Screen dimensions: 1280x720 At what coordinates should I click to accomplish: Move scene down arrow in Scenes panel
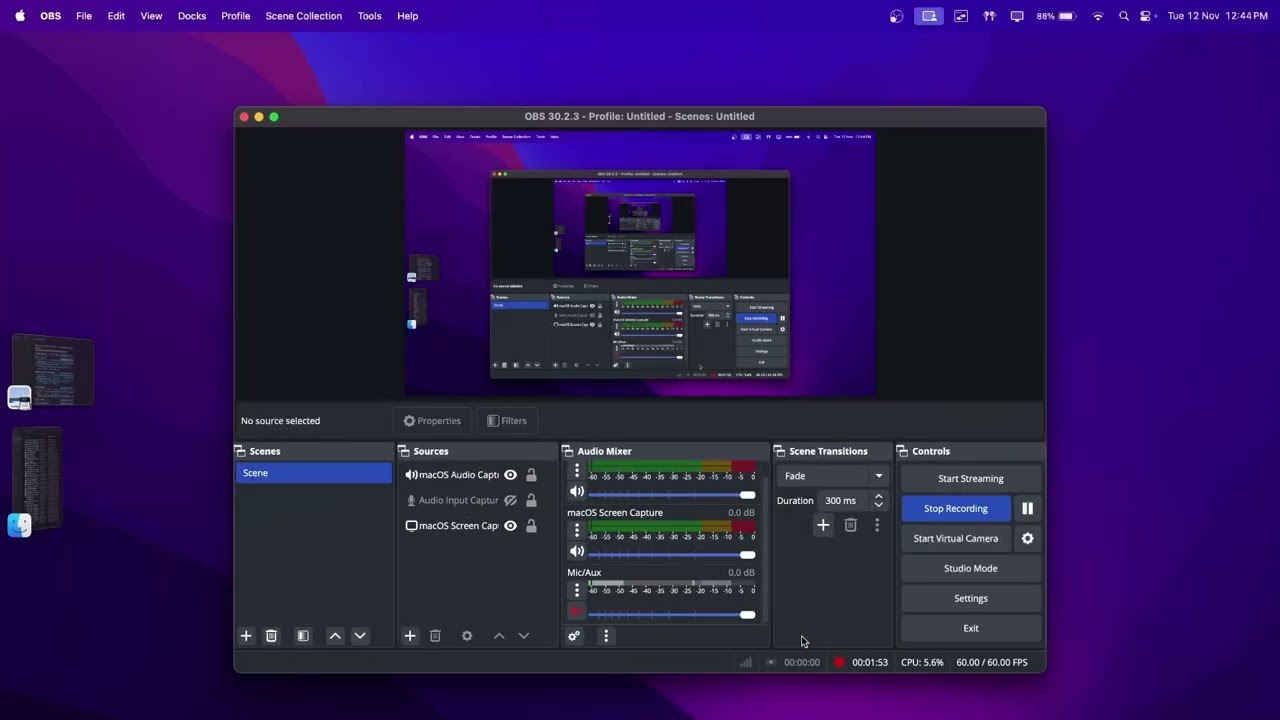[x=360, y=636]
